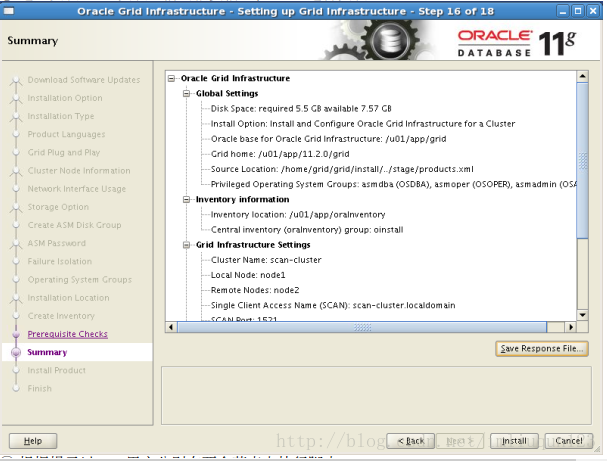Viewport: 607px width, 461px height.
Task: Click the vertical scrollbar thumb
Action: pyautogui.click(x=582, y=161)
